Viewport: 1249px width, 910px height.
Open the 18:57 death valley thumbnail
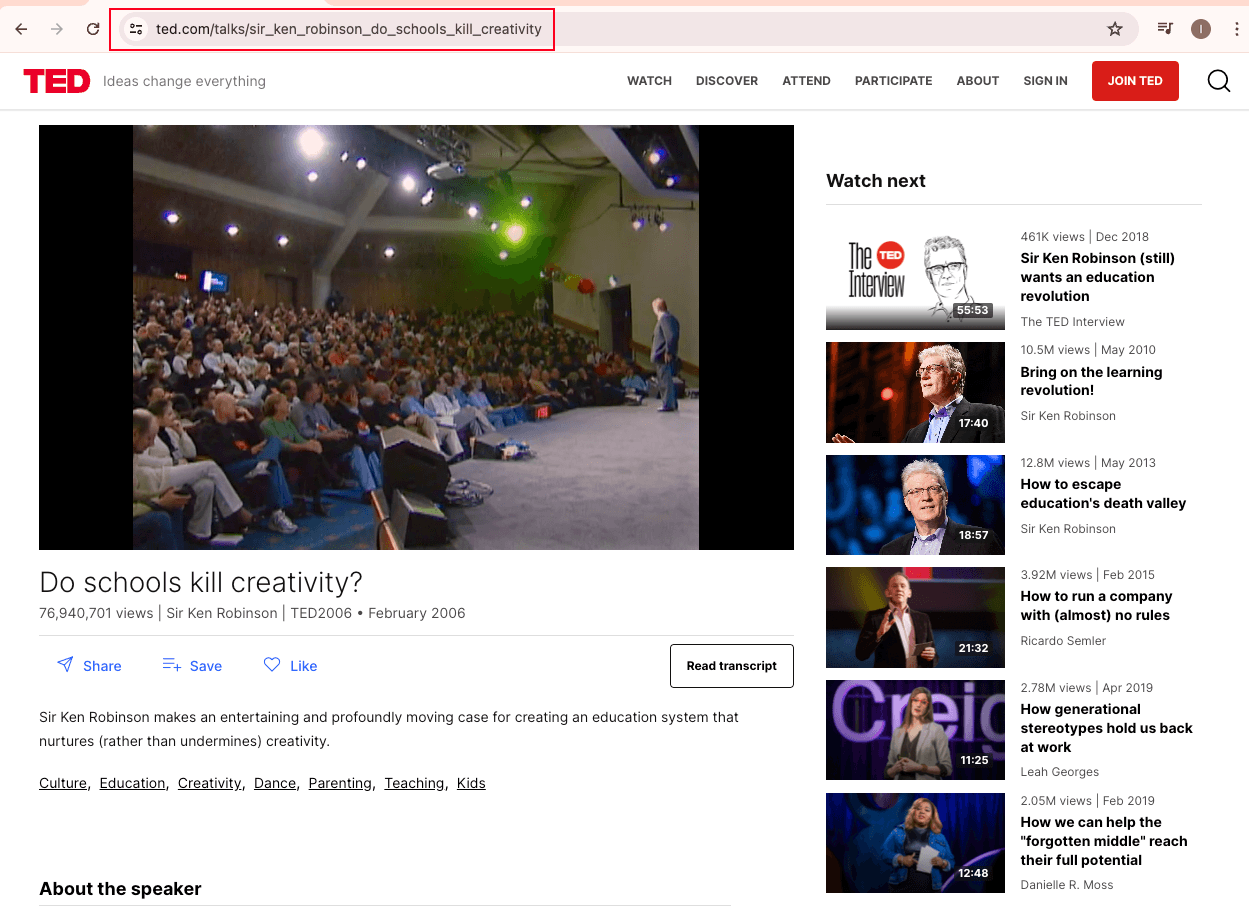[x=915, y=505]
